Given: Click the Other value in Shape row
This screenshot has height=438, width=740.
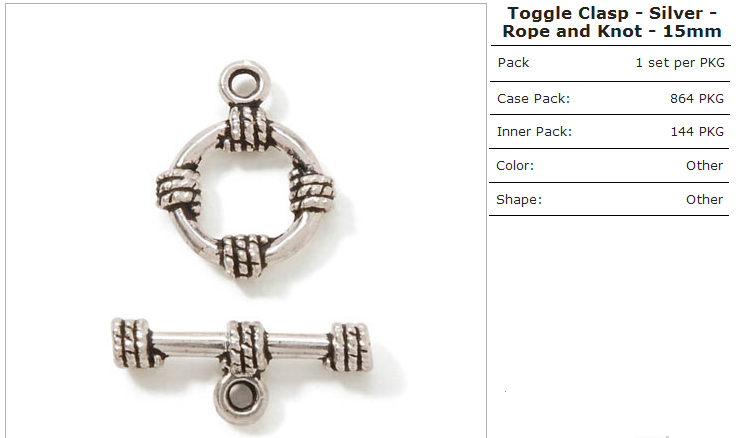Looking at the screenshot, I should tap(704, 200).
